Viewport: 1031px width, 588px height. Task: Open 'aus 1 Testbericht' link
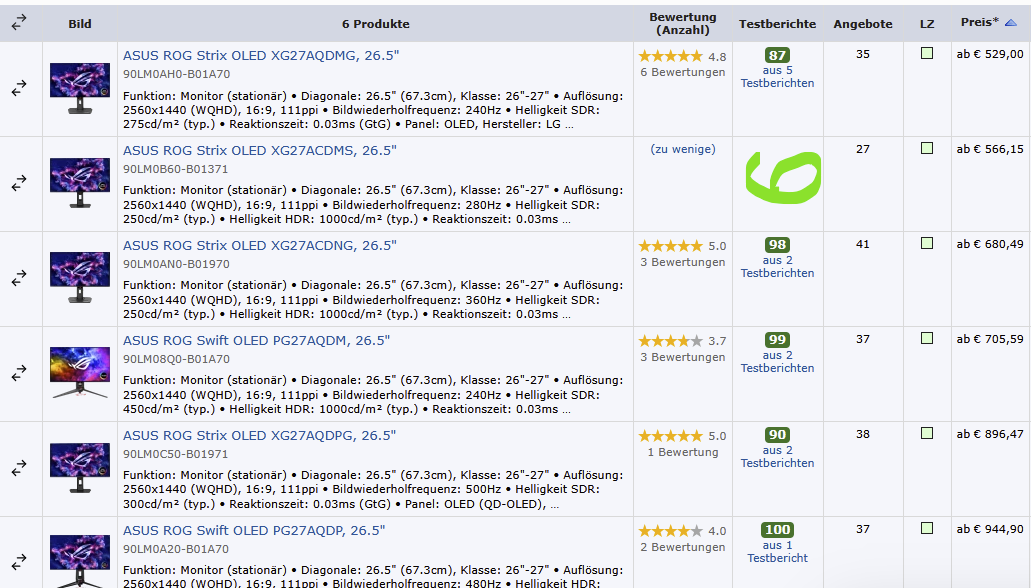point(777,552)
